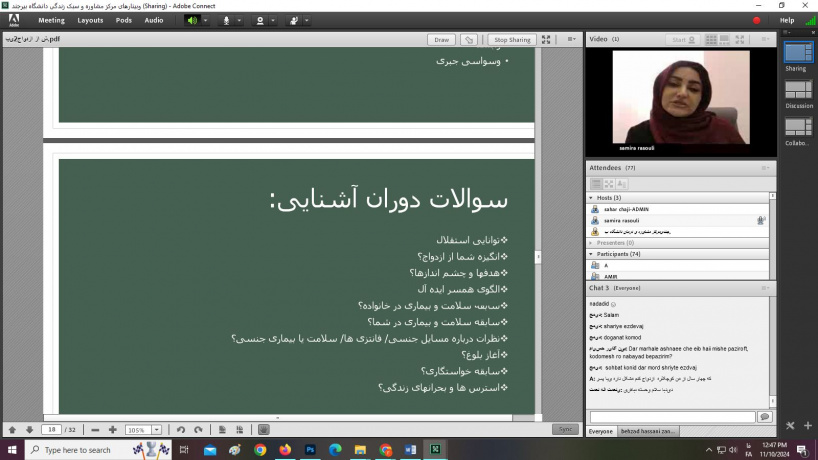818x460 pixels.
Task: Maximize the Video pod
Action: [x=740, y=40]
